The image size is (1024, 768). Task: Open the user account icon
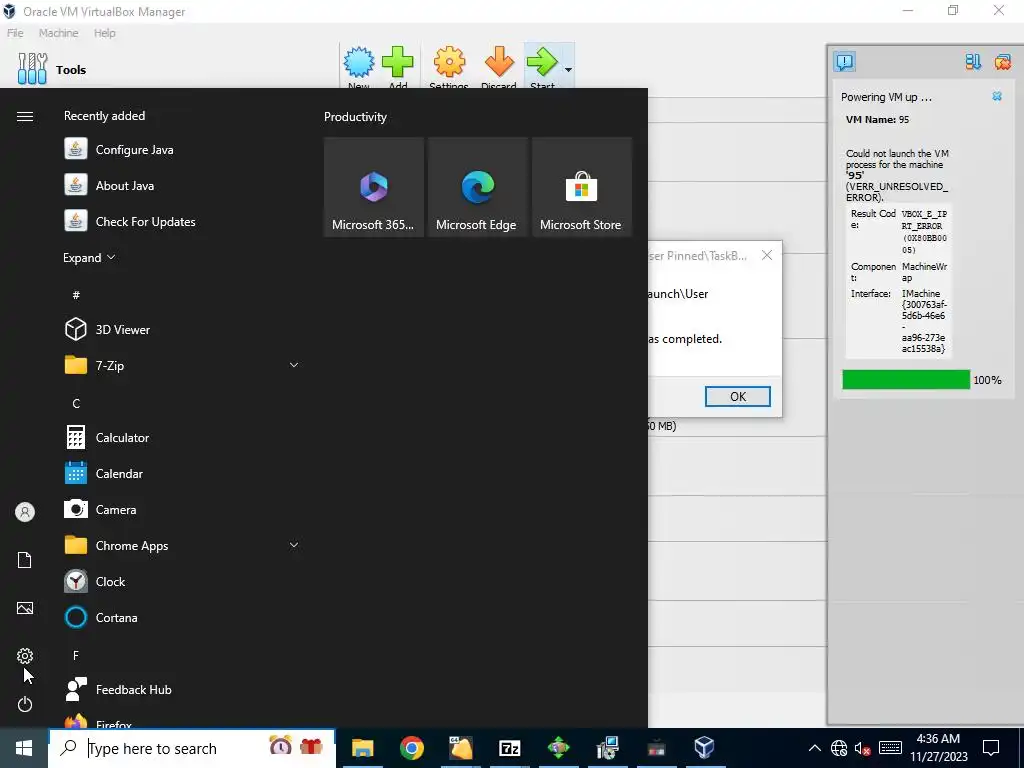[x=25, y=512]
